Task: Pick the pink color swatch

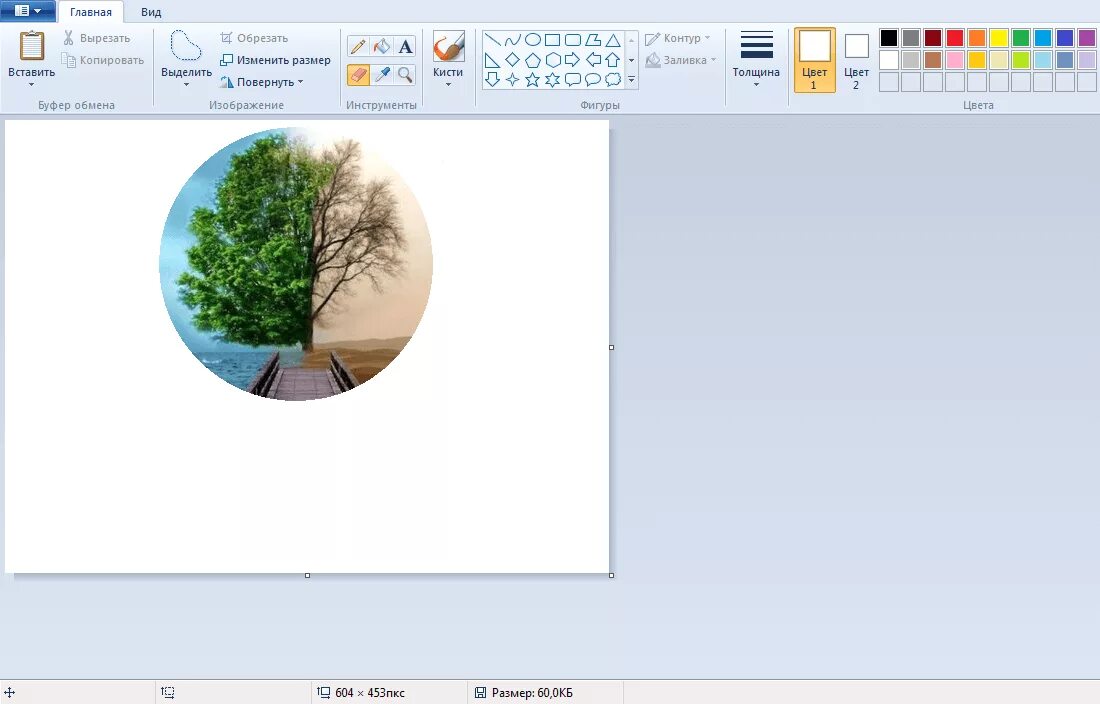Action: 955,60
